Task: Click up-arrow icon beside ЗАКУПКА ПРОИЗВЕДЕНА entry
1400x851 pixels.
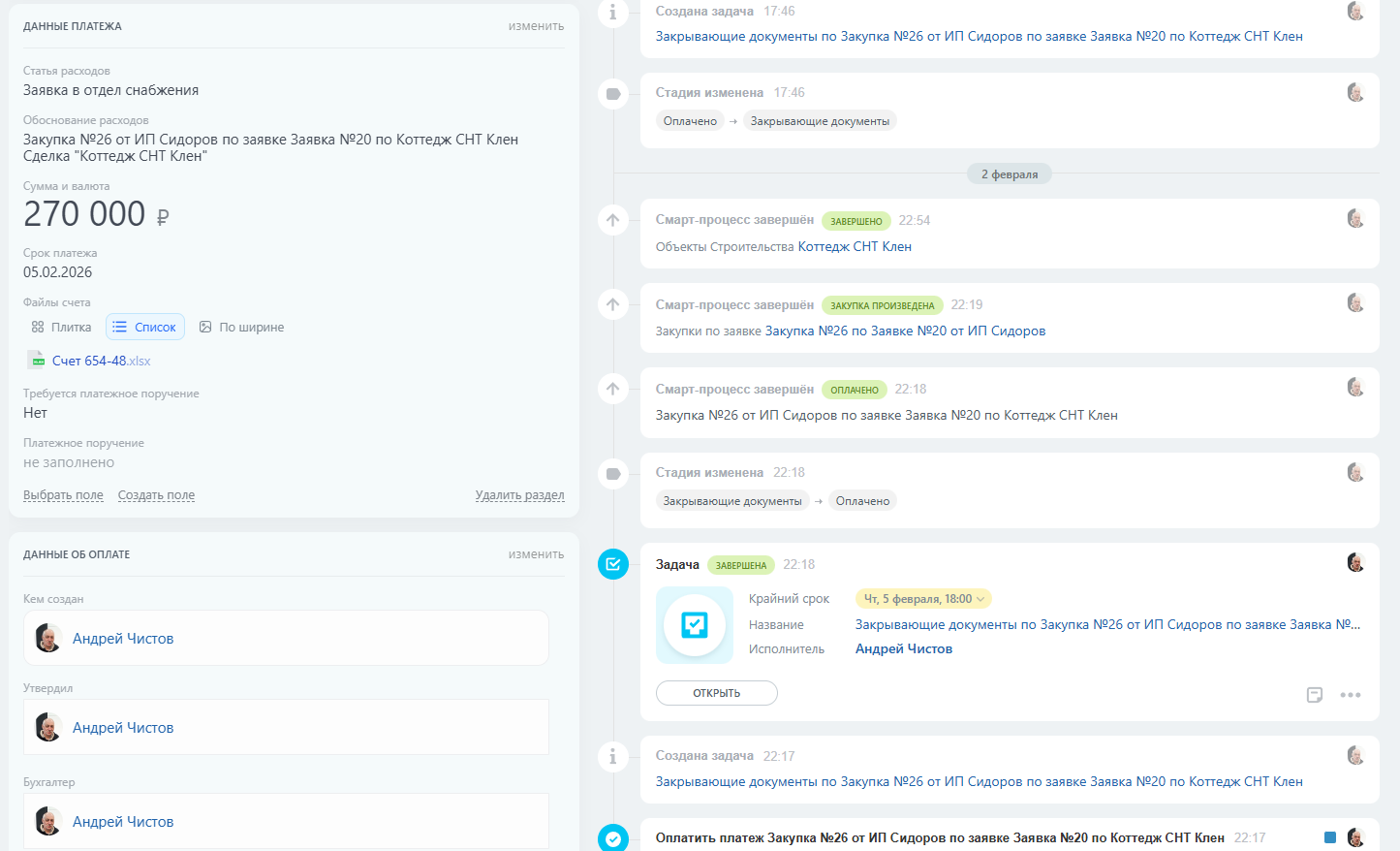Action: point(613,304)
